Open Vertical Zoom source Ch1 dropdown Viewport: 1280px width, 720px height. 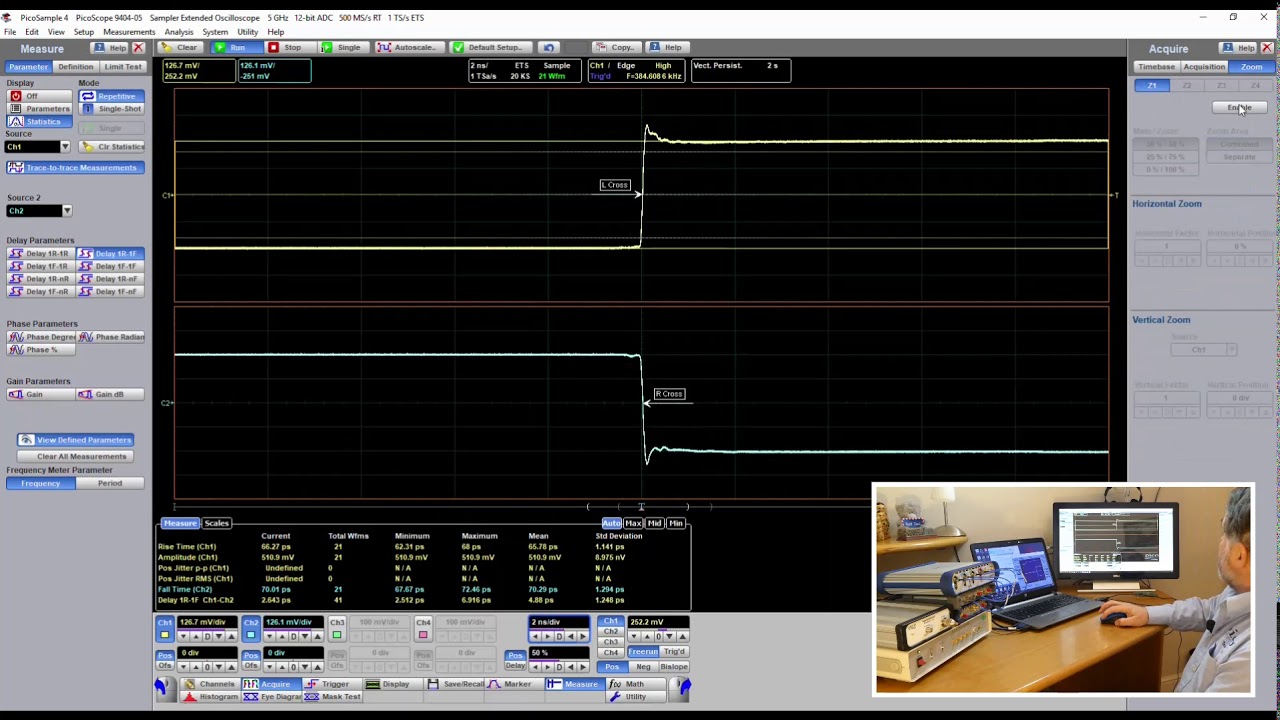(1231, 350)
